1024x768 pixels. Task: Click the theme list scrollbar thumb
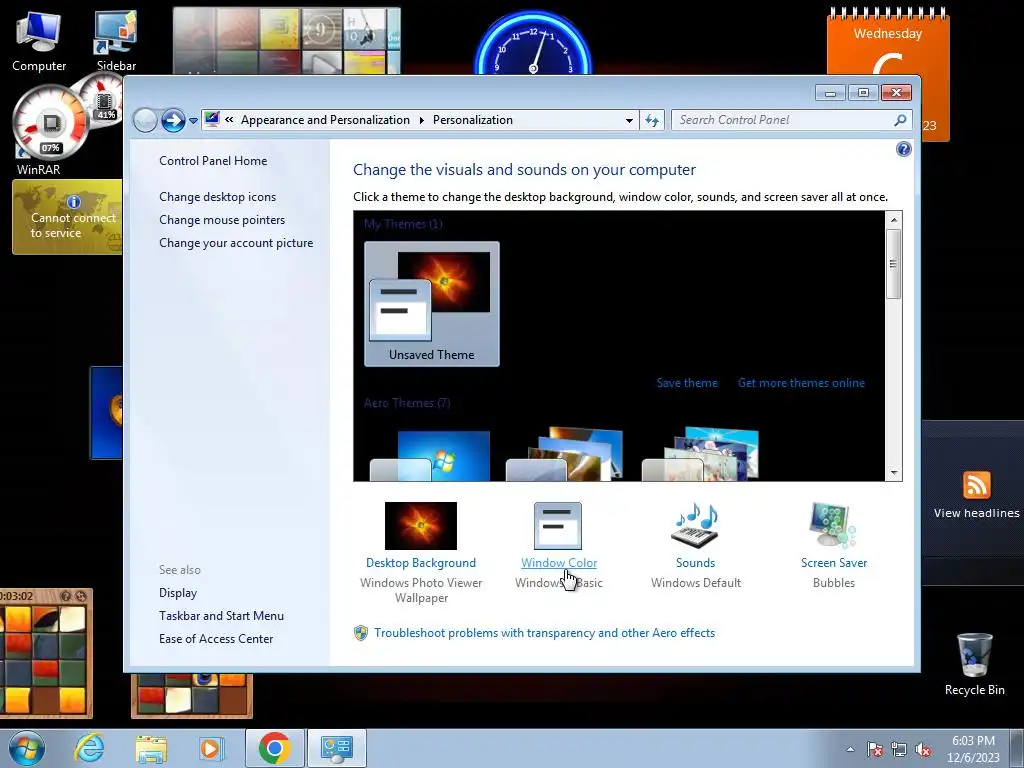click(893, 264)
